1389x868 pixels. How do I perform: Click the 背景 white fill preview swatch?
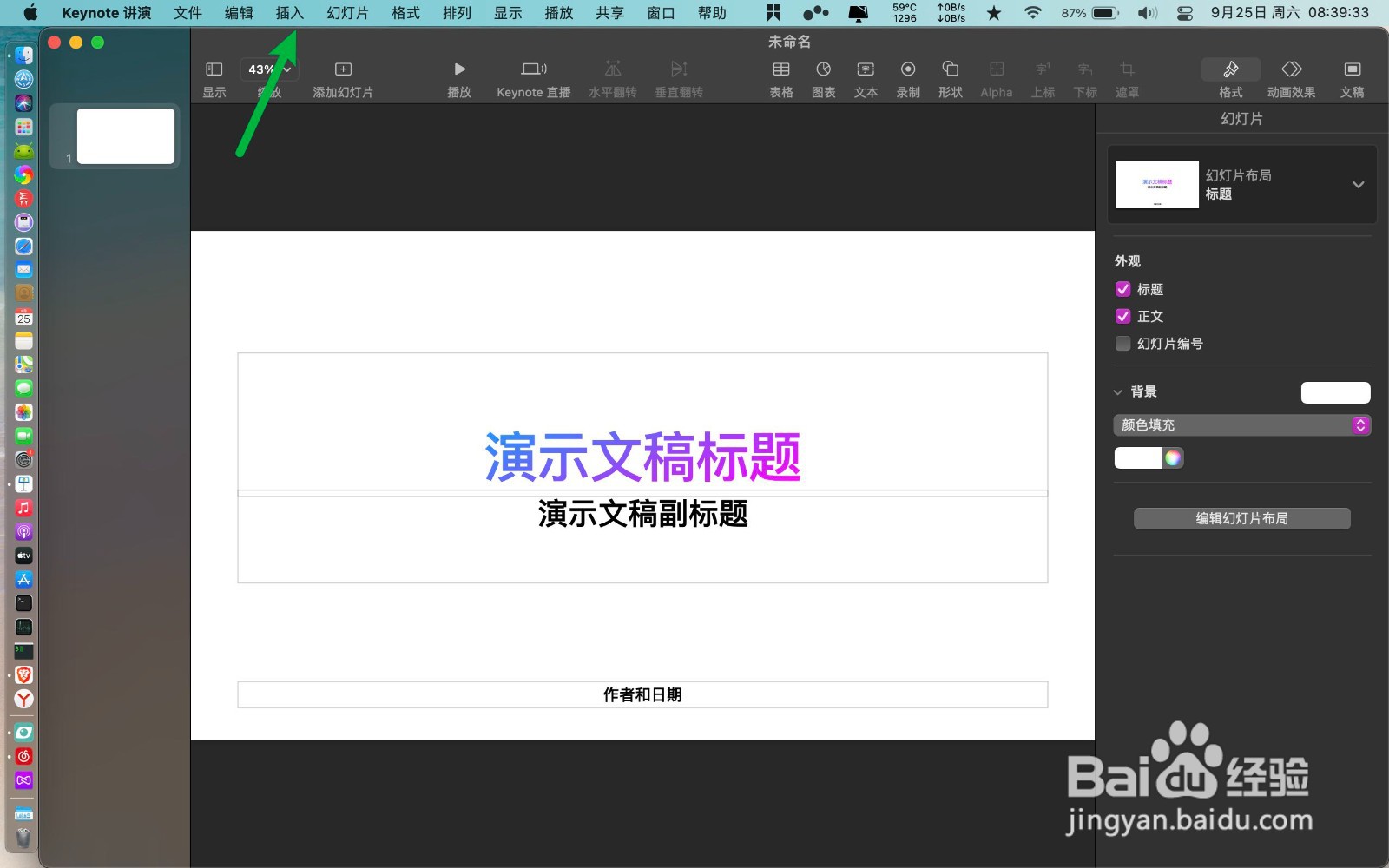[x=1336, y=392]
